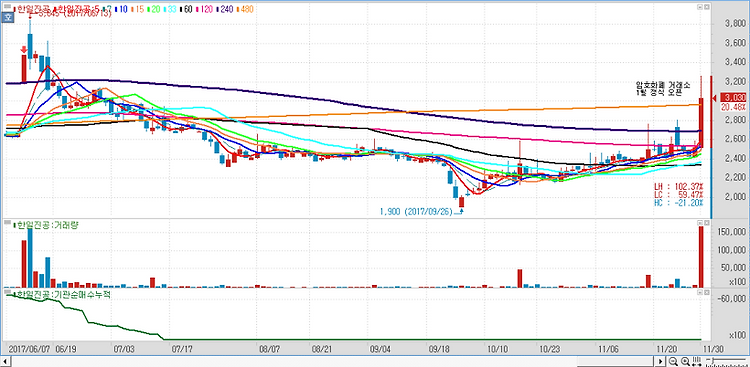Zoom out the chart with minus magnifier

click(x=673, y=361)
